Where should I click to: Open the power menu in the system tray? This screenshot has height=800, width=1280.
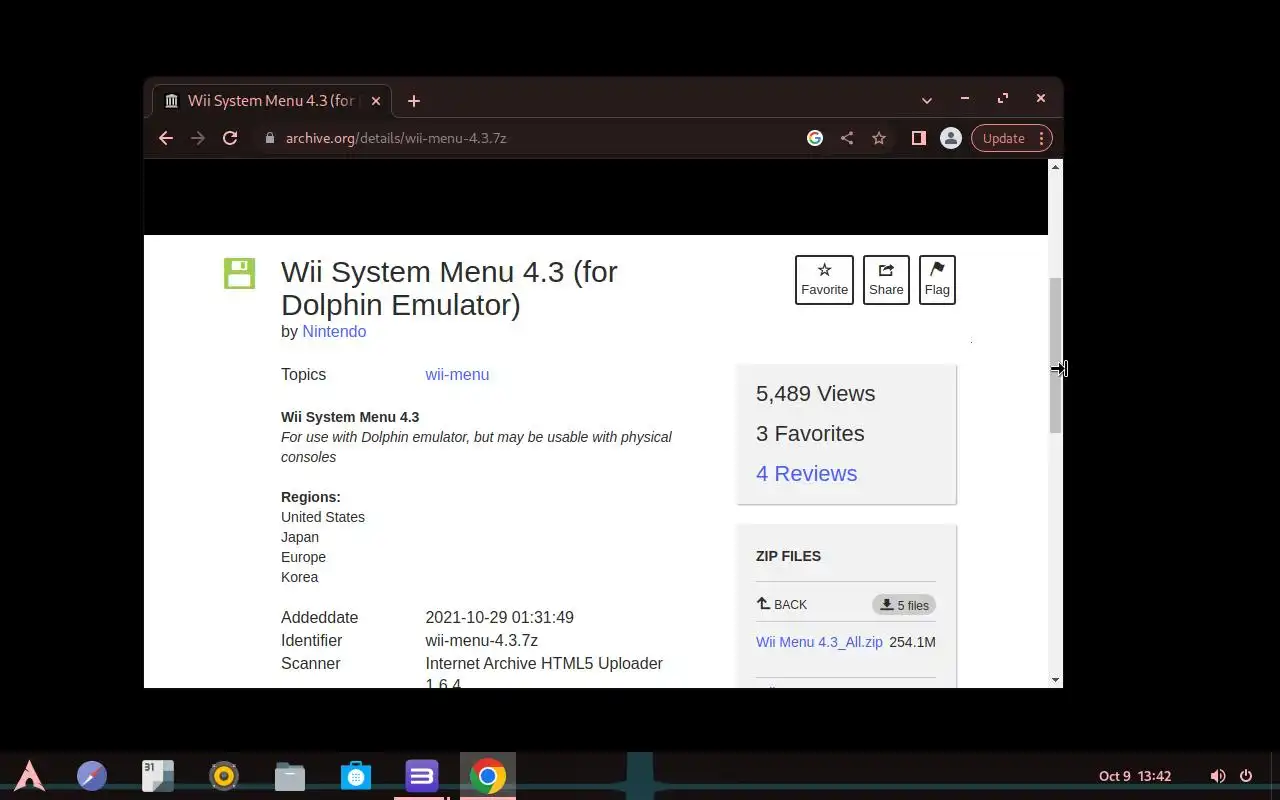tap(1246, 776)
